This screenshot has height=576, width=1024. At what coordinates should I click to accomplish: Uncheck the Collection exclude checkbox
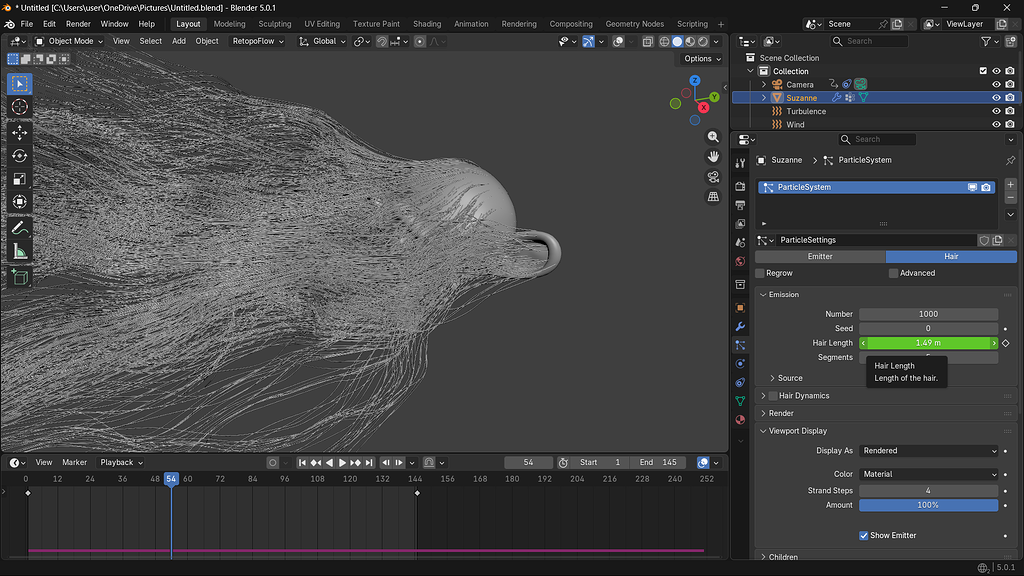[x=983, y=71]
